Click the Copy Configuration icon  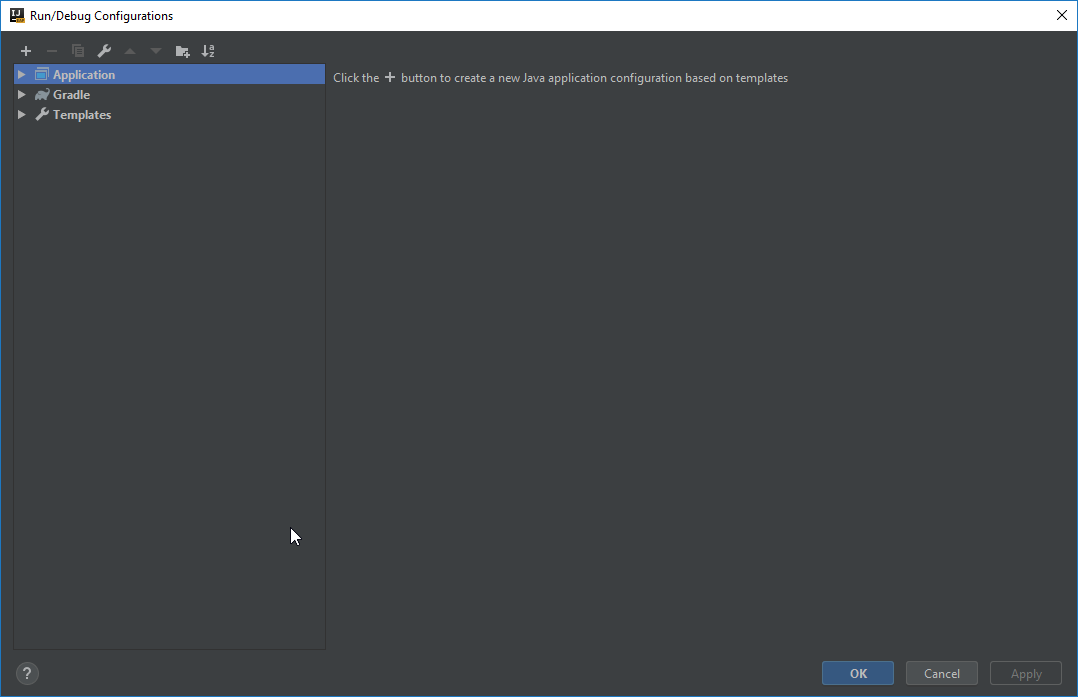[78, 51]
